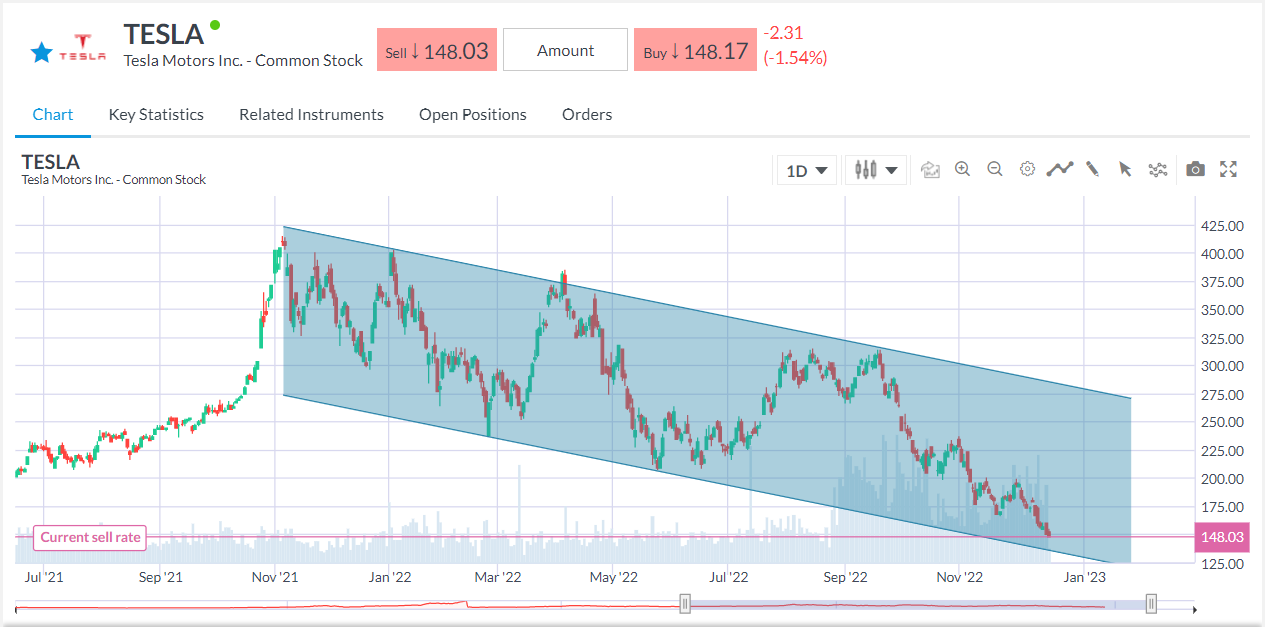Open the Related Instruments tab
This screenshot has width=1265, height=627.
pyautogui.click(x=311, y=114)
